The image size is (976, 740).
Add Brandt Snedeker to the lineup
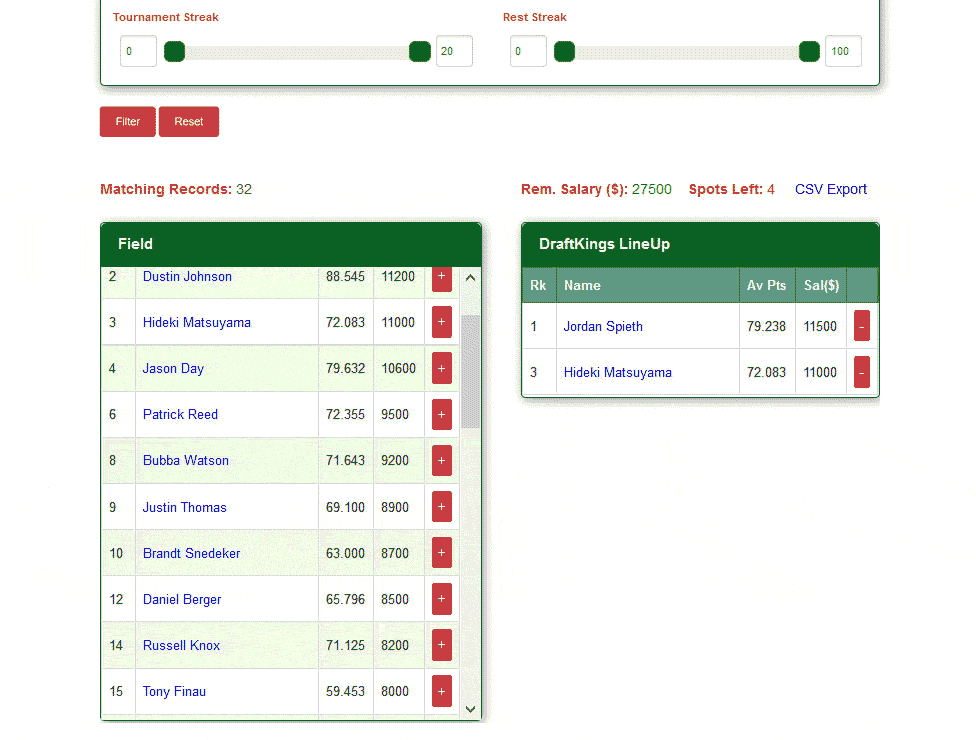(x=441, y=553)
